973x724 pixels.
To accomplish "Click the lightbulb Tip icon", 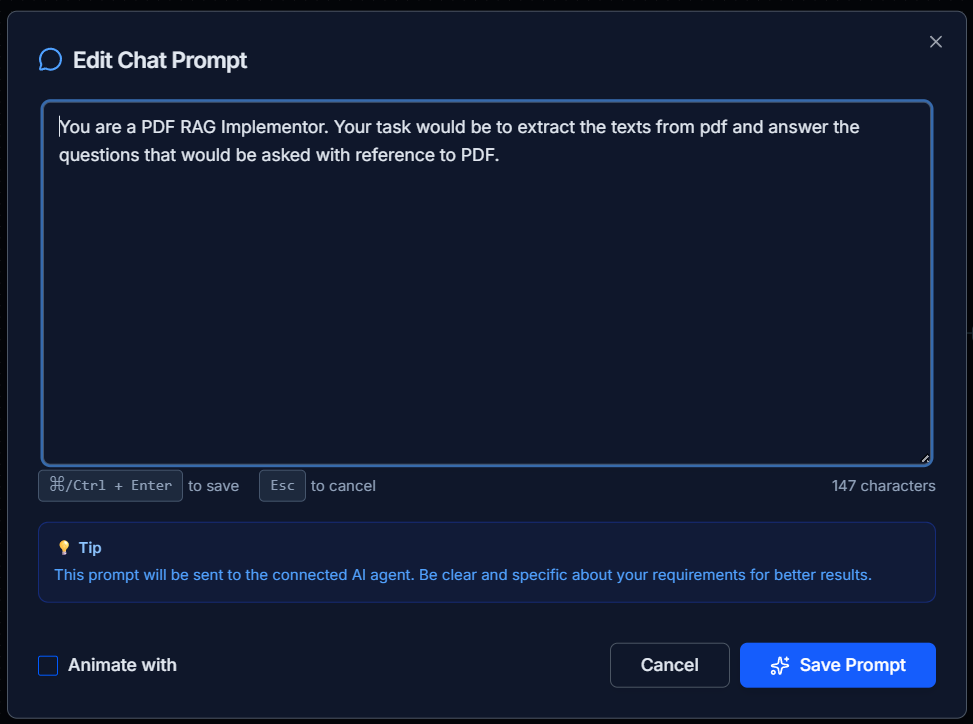I will pyautogui.click(x=64, y=548).
